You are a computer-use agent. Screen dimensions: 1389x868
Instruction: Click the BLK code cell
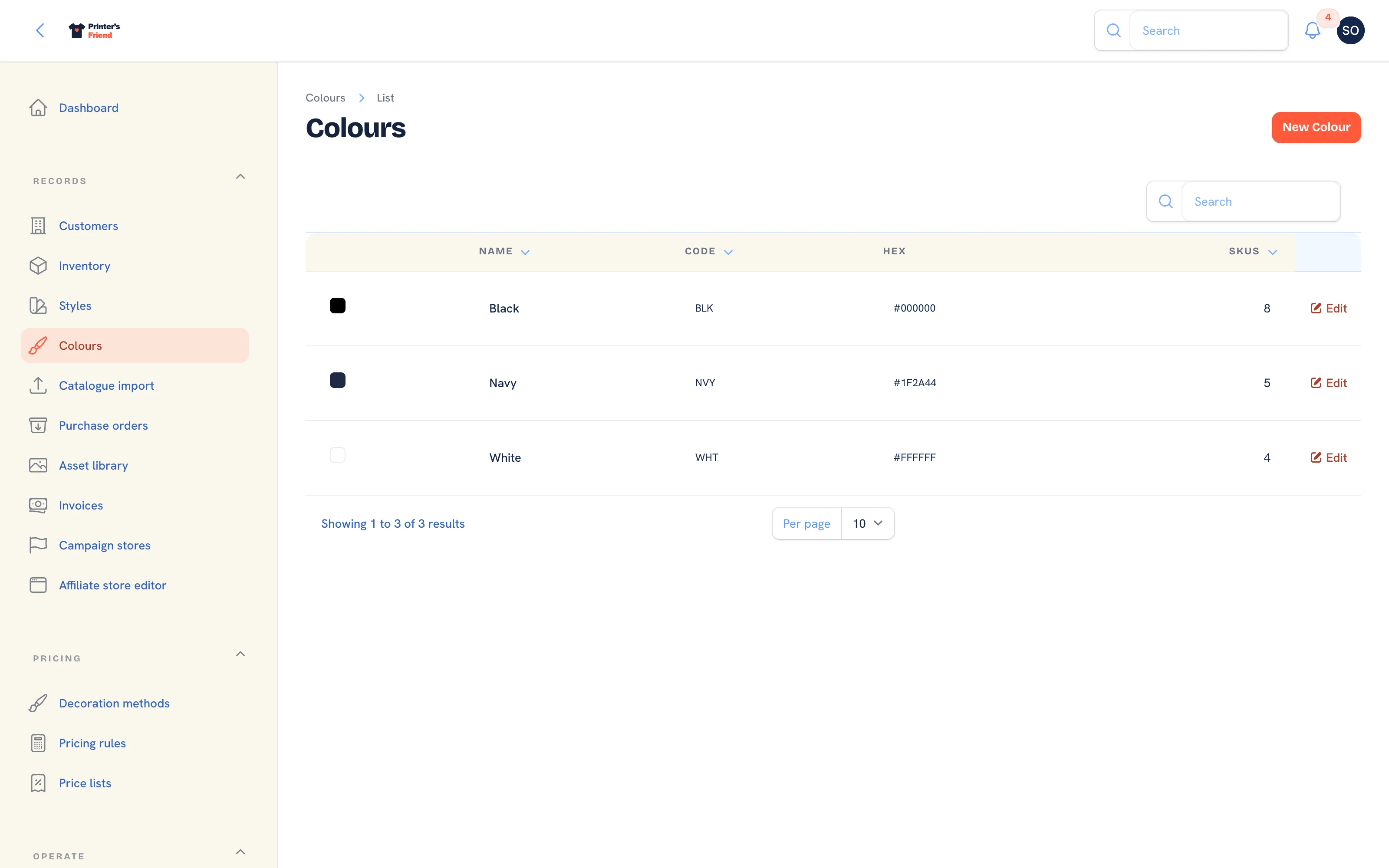point(704,308)
